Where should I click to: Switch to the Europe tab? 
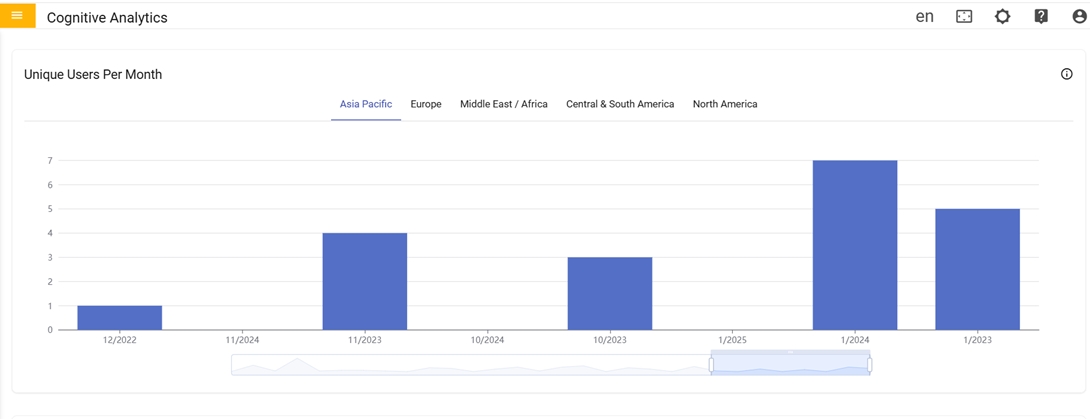[x=426, y=104]
